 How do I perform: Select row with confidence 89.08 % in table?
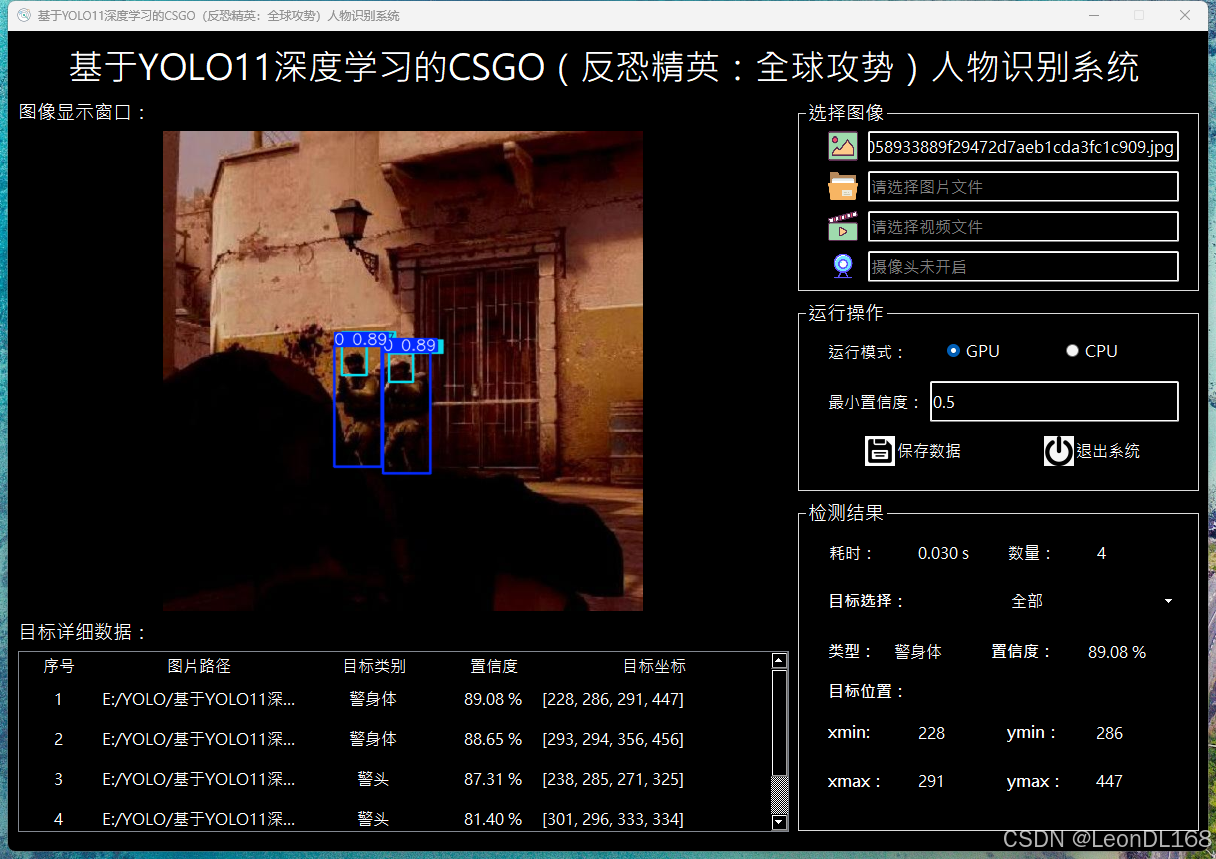[x=395, y=699]
